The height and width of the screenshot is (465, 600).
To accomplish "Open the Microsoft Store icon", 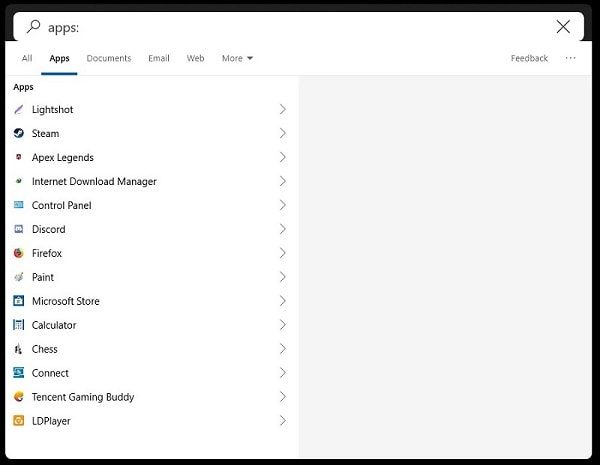I will tap(18, 301).
